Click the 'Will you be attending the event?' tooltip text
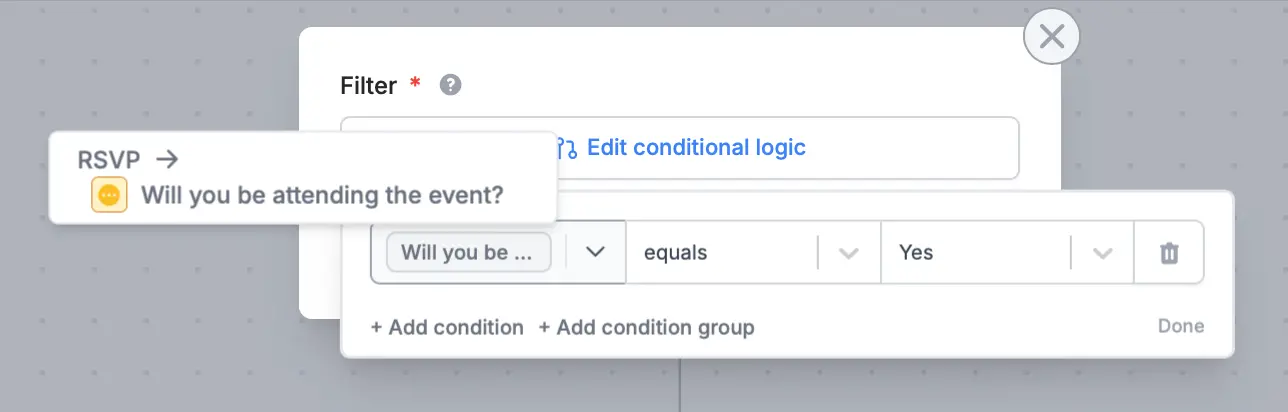Viewport: 1288px width, 412px height. pyautogui.click(x=322, y=195)
